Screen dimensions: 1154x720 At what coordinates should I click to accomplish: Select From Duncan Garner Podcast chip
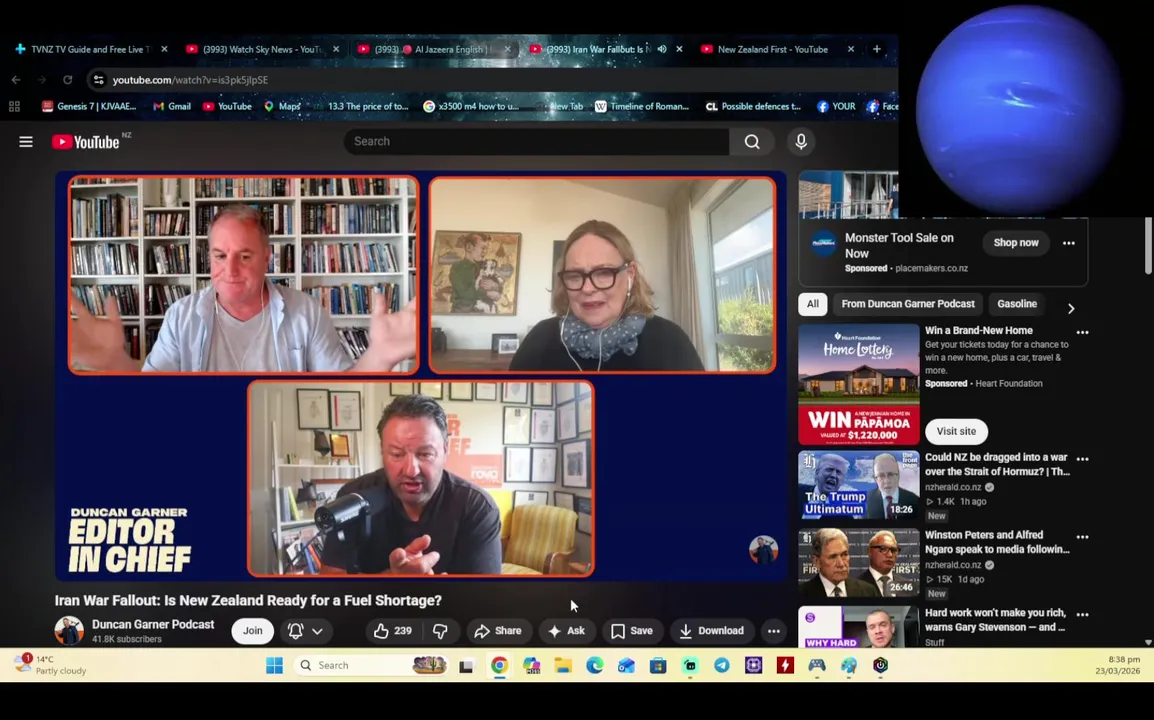tap(907, 304)
